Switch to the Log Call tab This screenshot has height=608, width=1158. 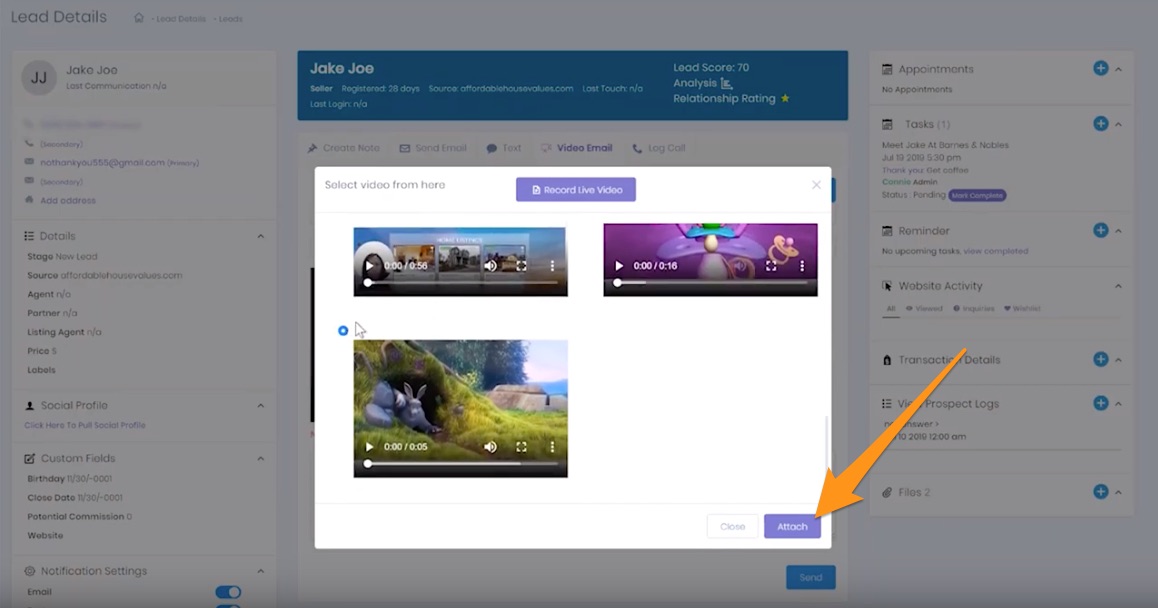click(x=659, y=148)
